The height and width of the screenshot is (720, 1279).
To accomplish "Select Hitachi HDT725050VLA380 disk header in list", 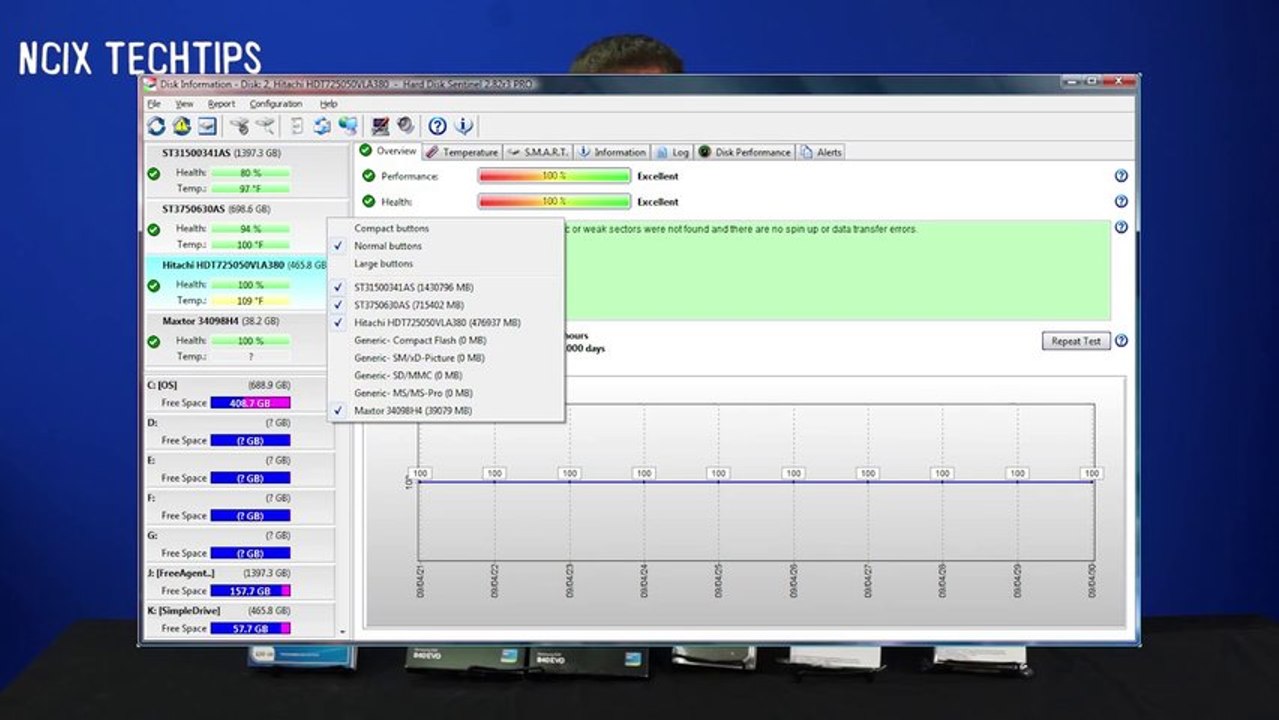I will click(245, 265).
